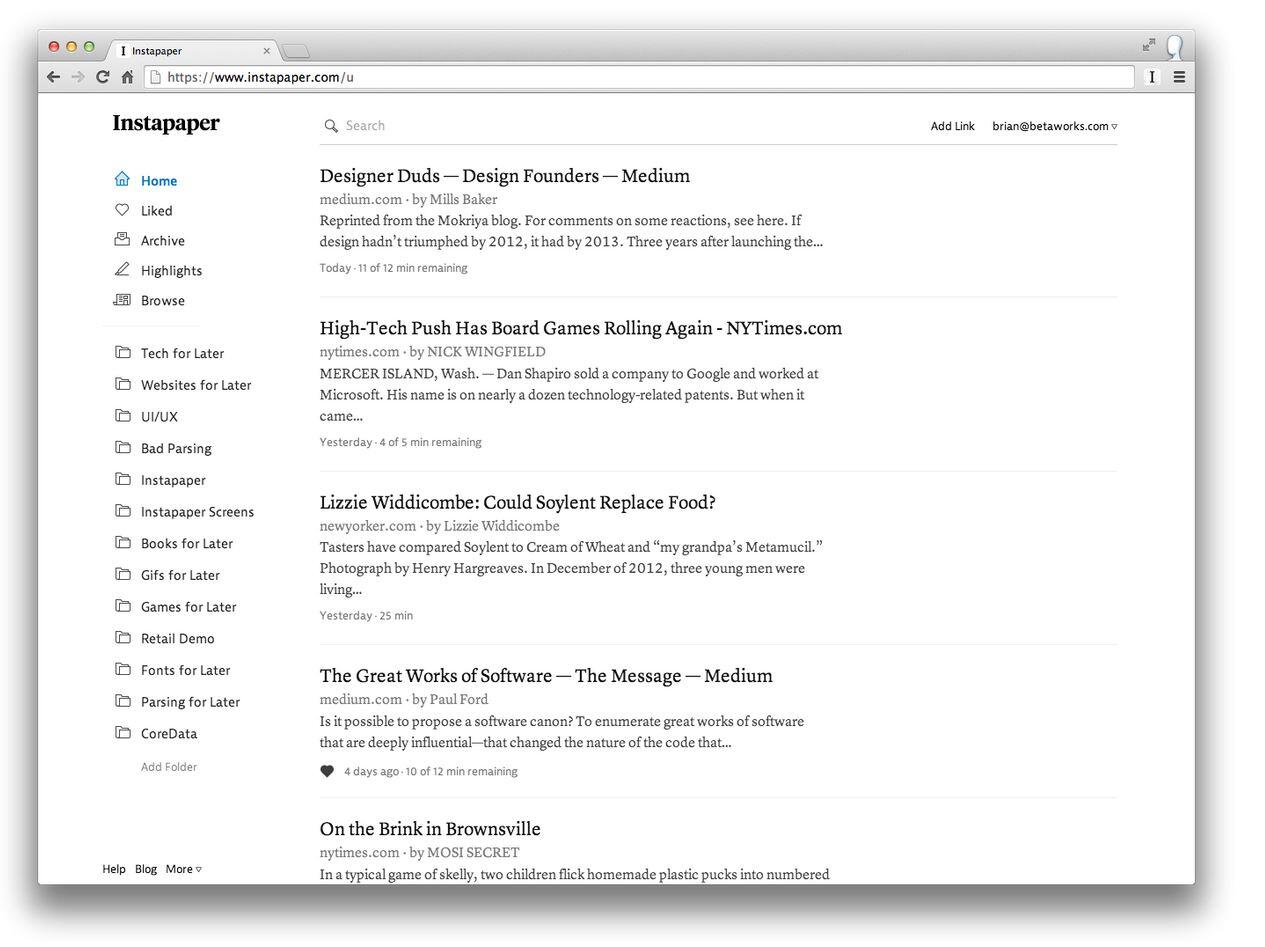1265x947 pixels.
Task: Click the folder icon beside Gifs for Later
Action: [x=123, y=574]
